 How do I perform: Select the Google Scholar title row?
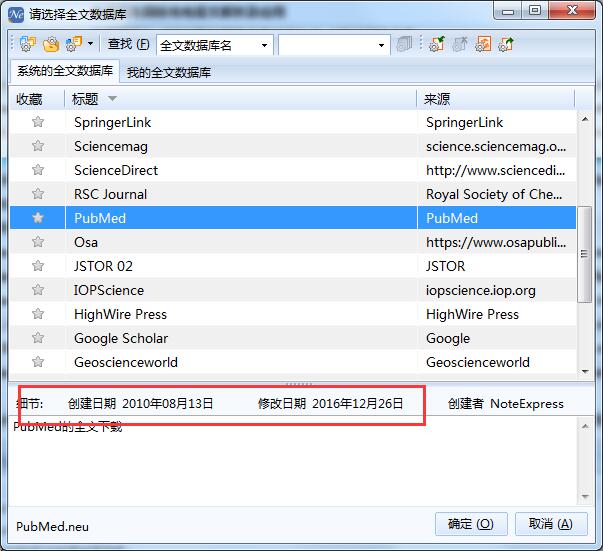241,338
